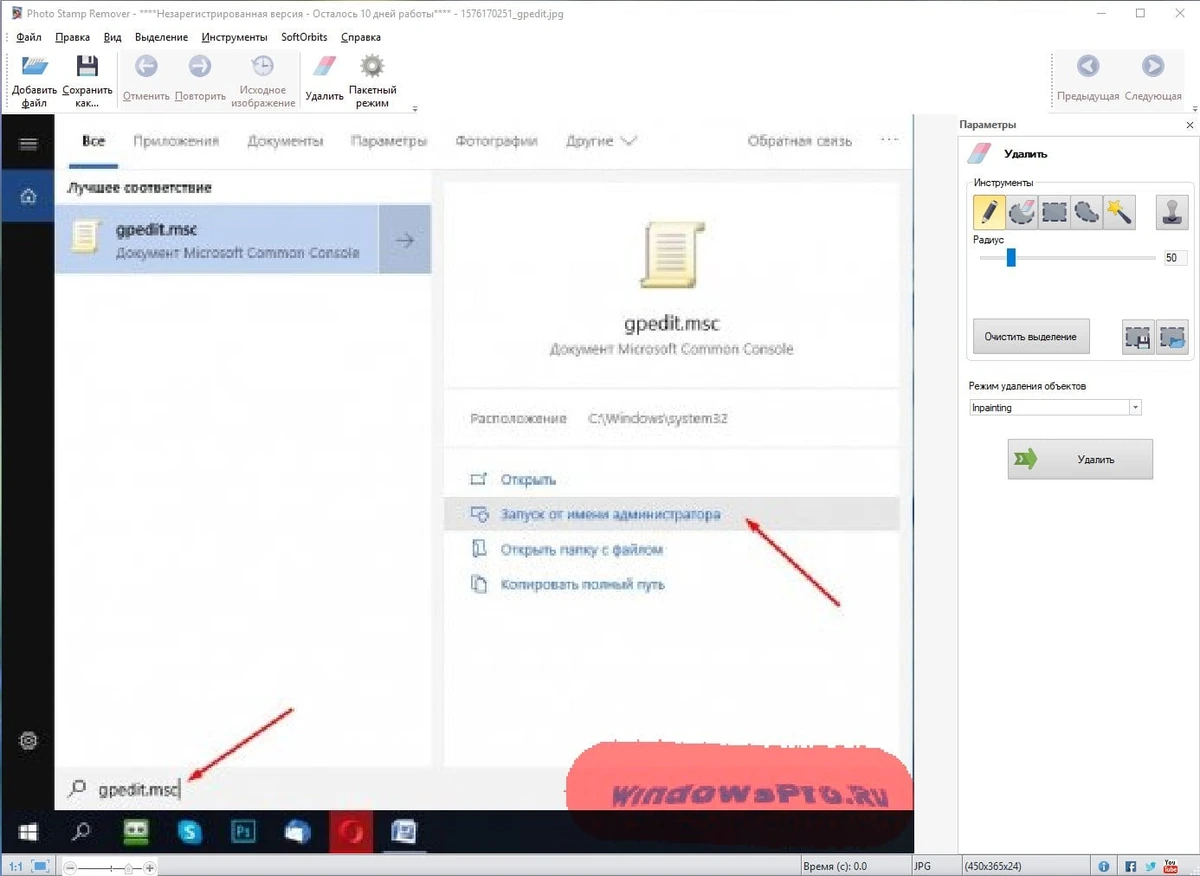Image resolution: width=1200 pixels, height=876 pixels.
Task: Open Batch mode gear icon
Action: 372,67
